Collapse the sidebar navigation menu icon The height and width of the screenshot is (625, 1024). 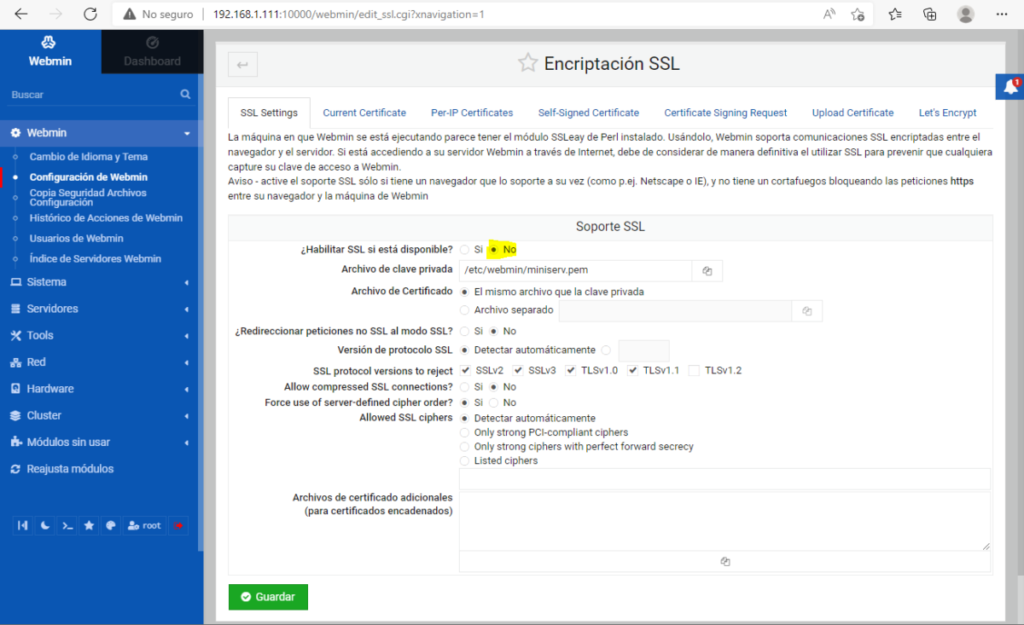(x=22, y=525)
